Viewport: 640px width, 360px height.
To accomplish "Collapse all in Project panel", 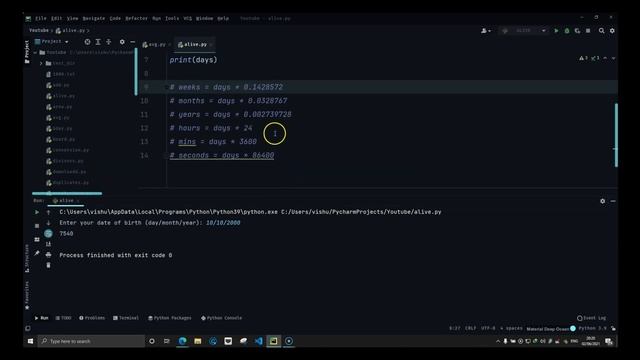I will pyautogui.click(x=109, y=42).
